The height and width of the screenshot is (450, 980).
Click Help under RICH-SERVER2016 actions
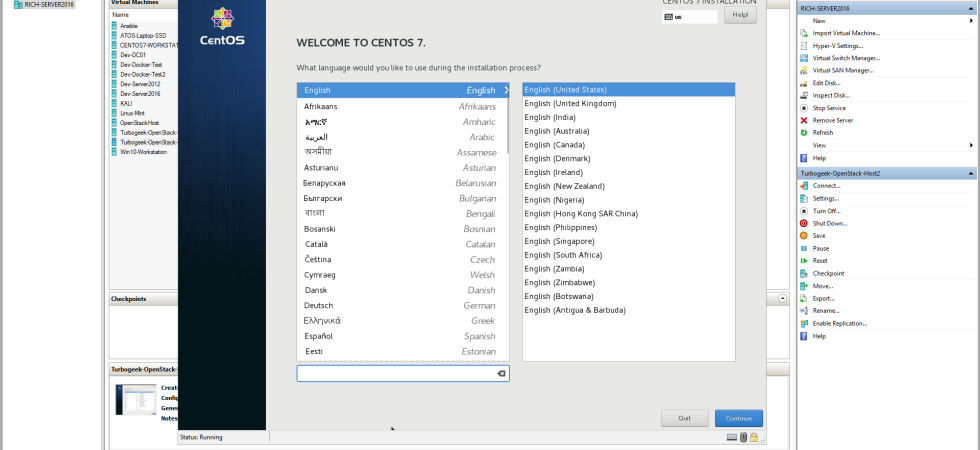[x=819, y=158]
